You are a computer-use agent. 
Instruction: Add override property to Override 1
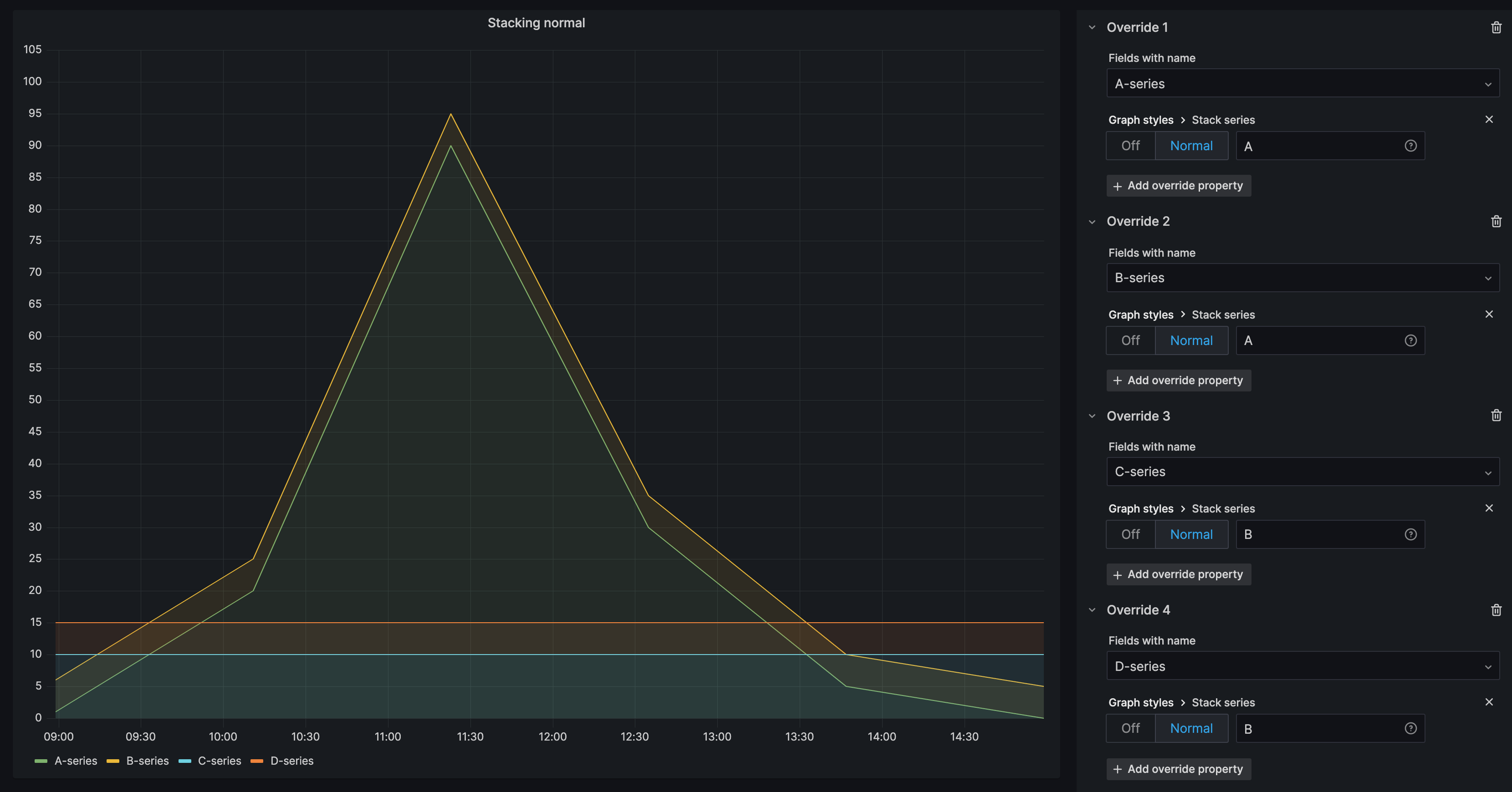[1178, 186]
